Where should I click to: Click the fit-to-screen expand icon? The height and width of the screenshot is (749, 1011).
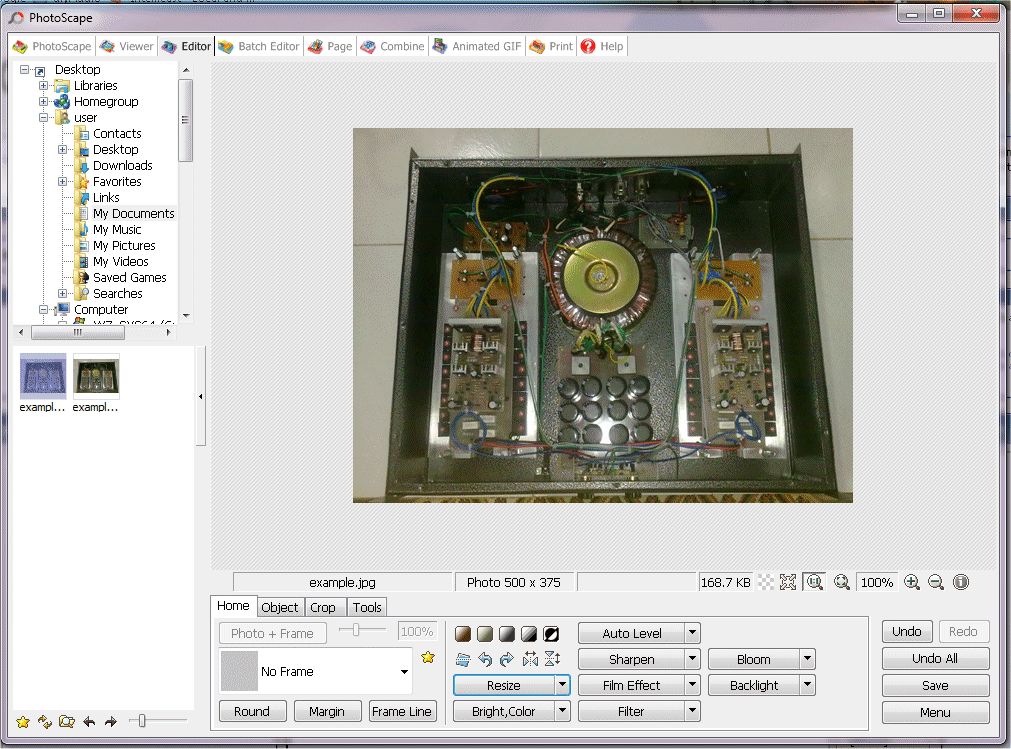[788, 582]
